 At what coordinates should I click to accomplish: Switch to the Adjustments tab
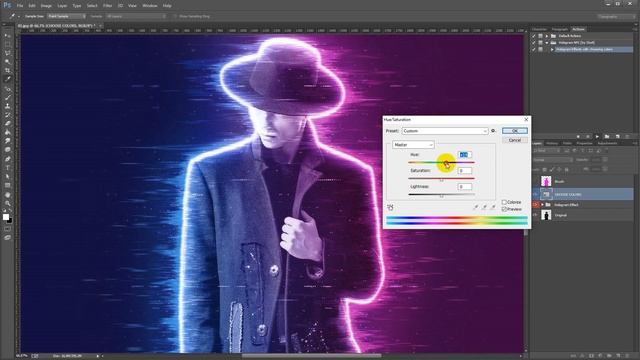(x=607, y=143)
